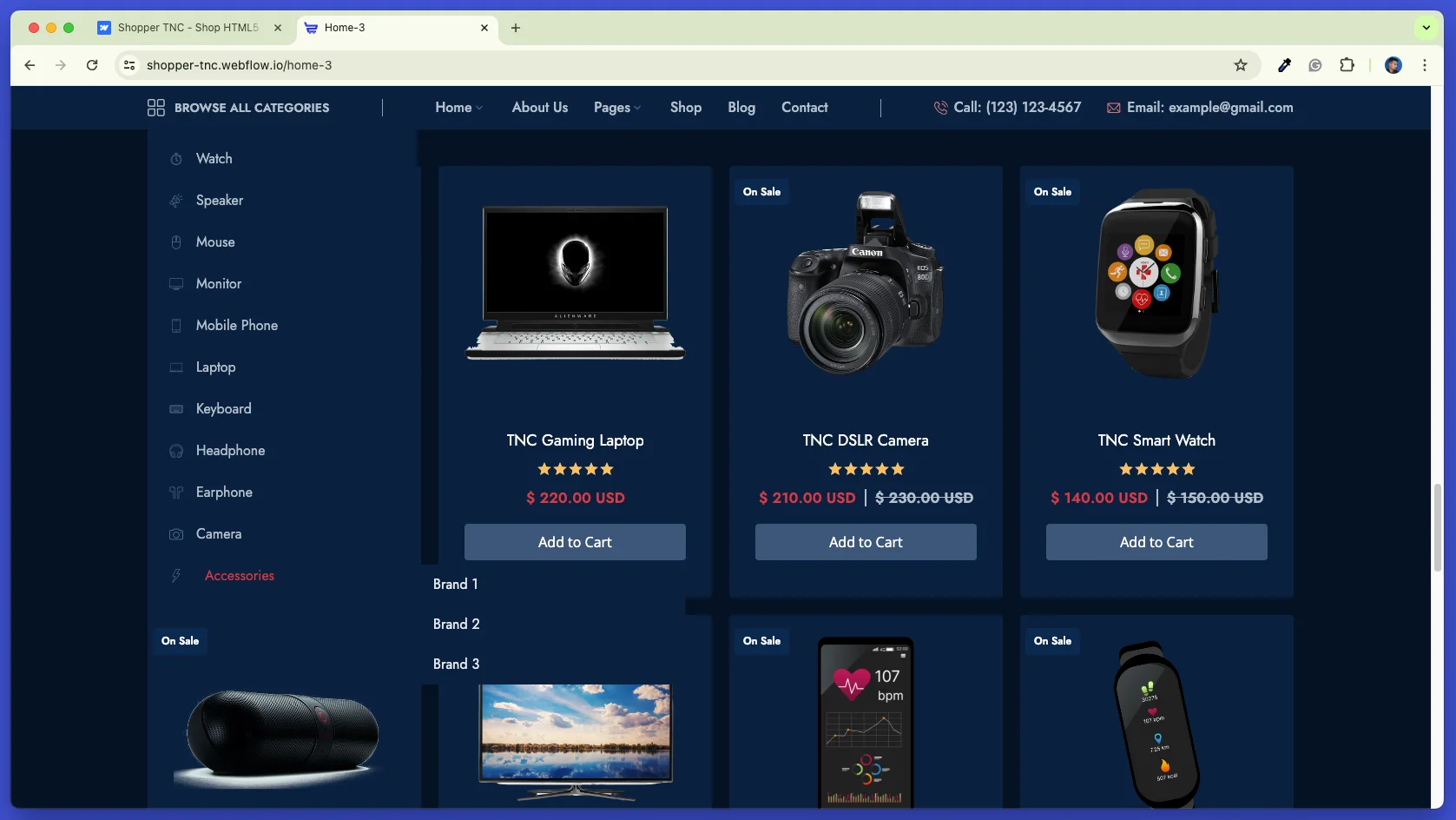Choose Brand 2 from the brand list
Image resolution: width=1456 pixels, height=820 pixels.
pyautogui.click(x=457, y=625)
